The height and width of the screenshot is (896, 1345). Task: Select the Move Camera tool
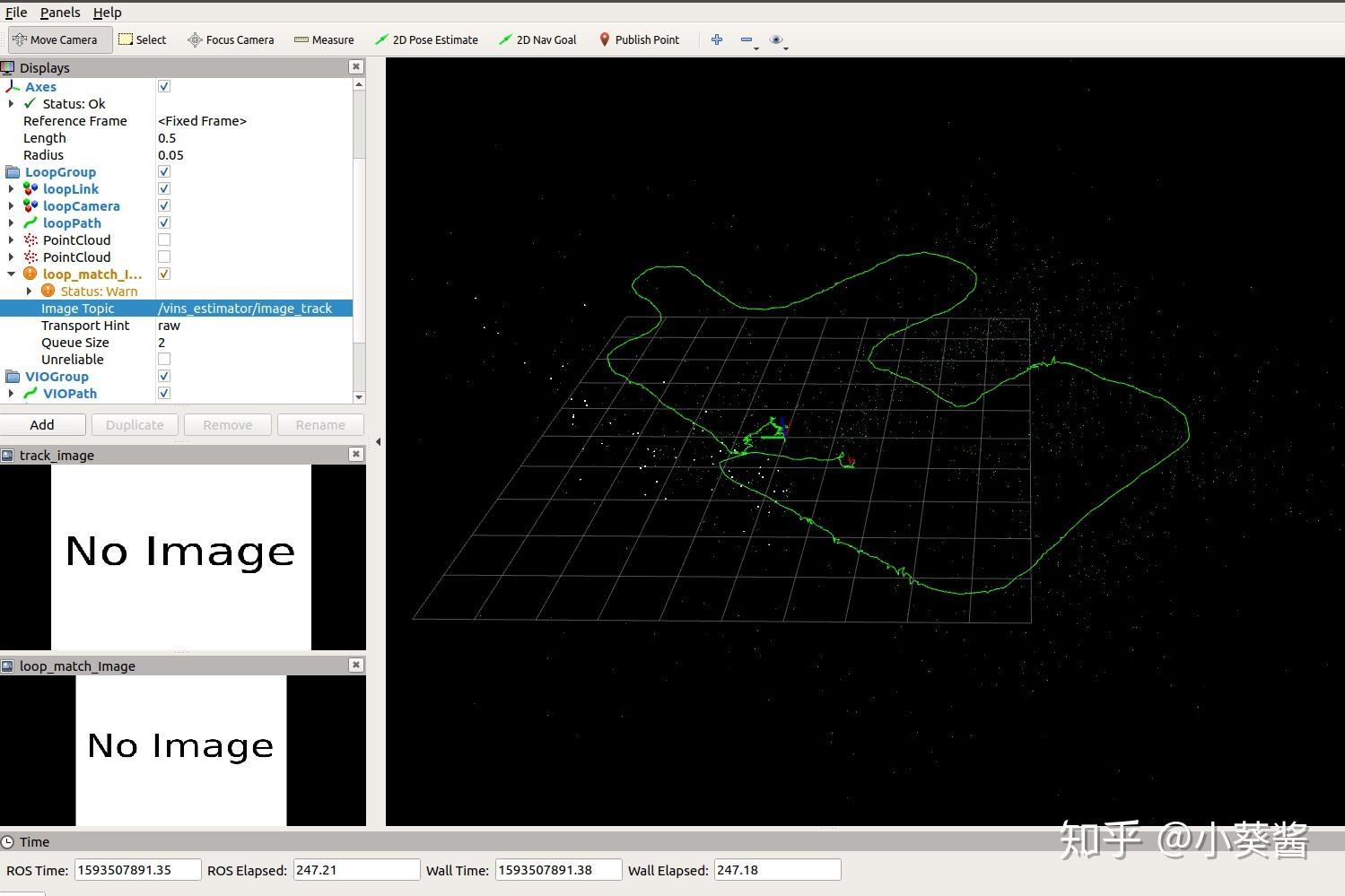(x=56, y=39)
